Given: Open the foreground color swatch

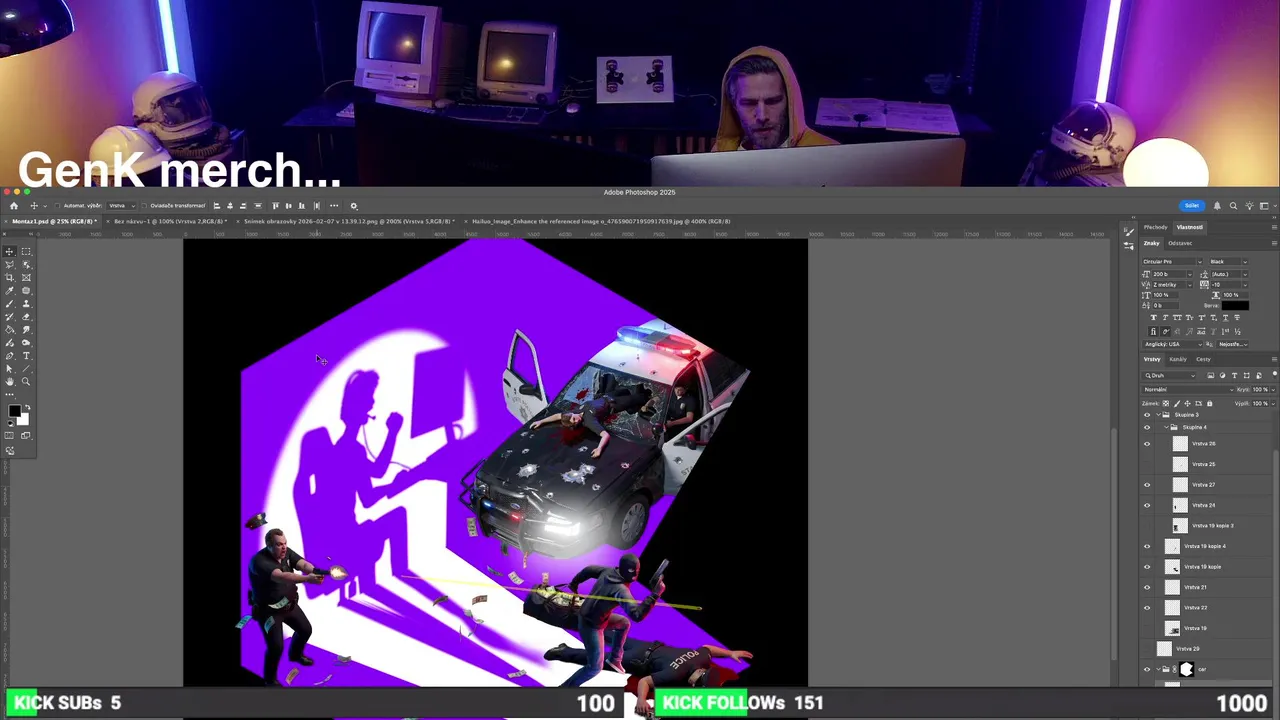Looking at the screenshot, I should (x=15, y=410).
